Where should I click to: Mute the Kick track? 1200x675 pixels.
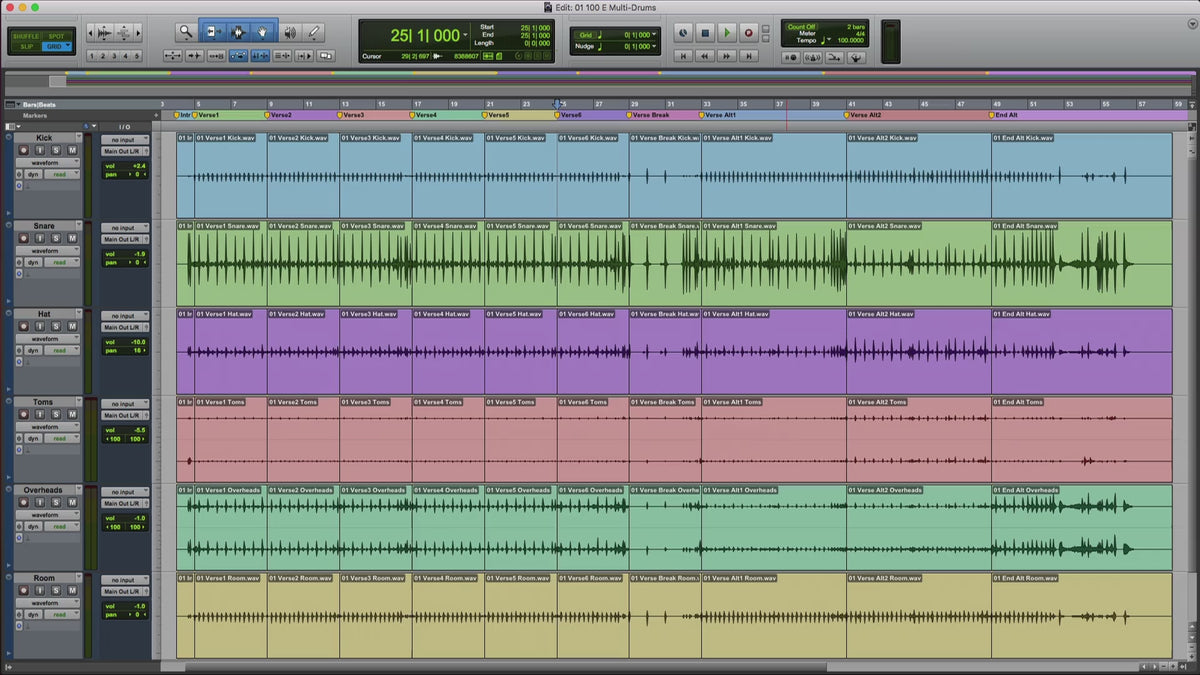pos(71,150)
